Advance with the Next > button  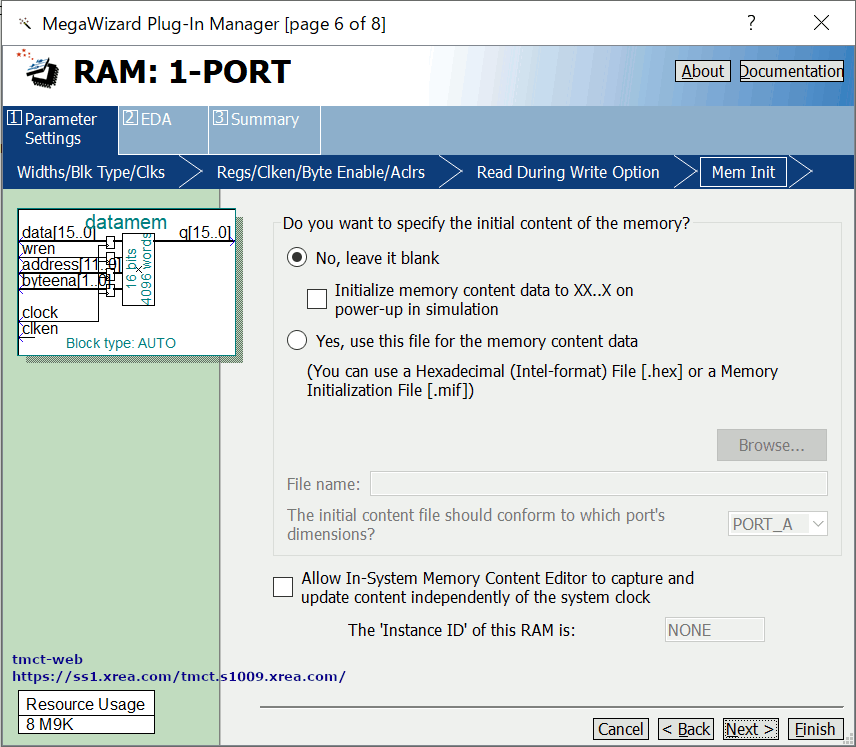751,729
